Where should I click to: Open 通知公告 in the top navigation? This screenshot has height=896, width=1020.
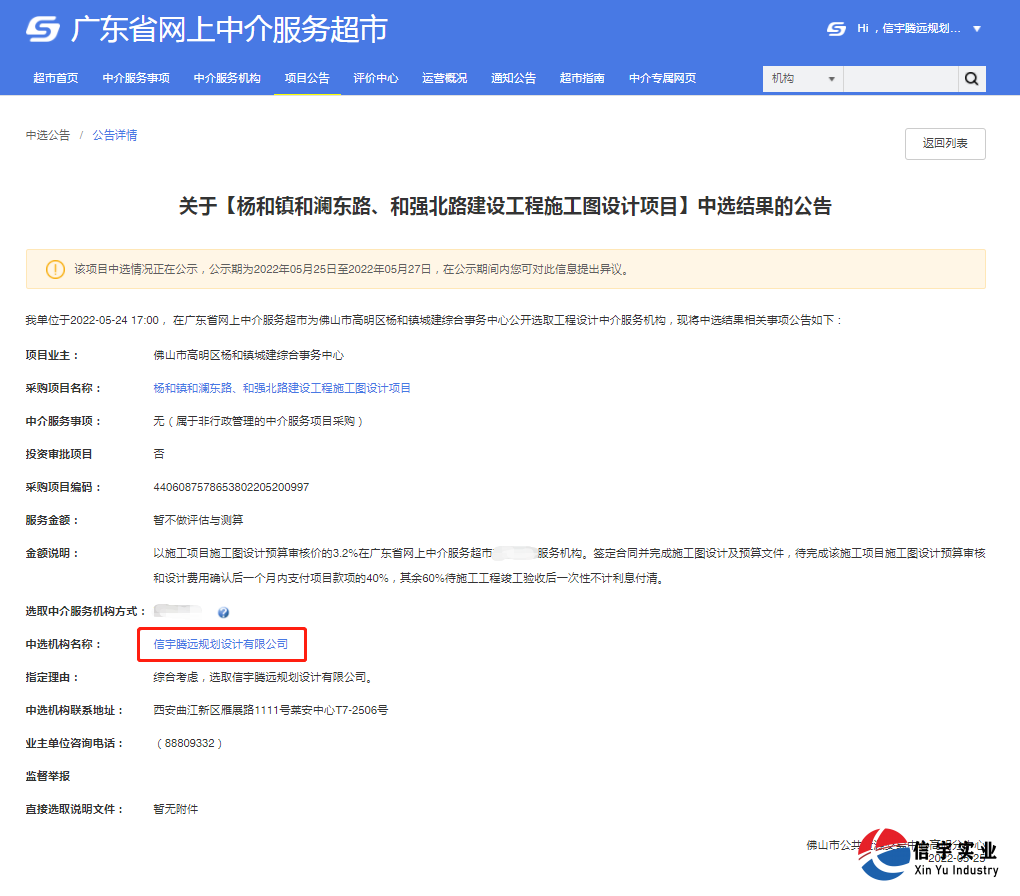click(x=513, y=78)
